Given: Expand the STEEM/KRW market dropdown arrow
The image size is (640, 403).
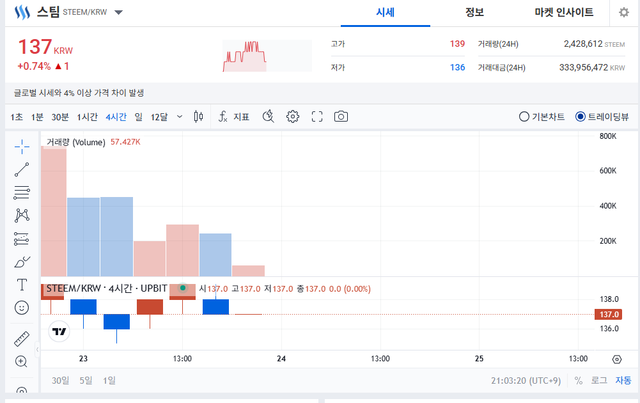Looking at the screenshot, I should [118, 12].
